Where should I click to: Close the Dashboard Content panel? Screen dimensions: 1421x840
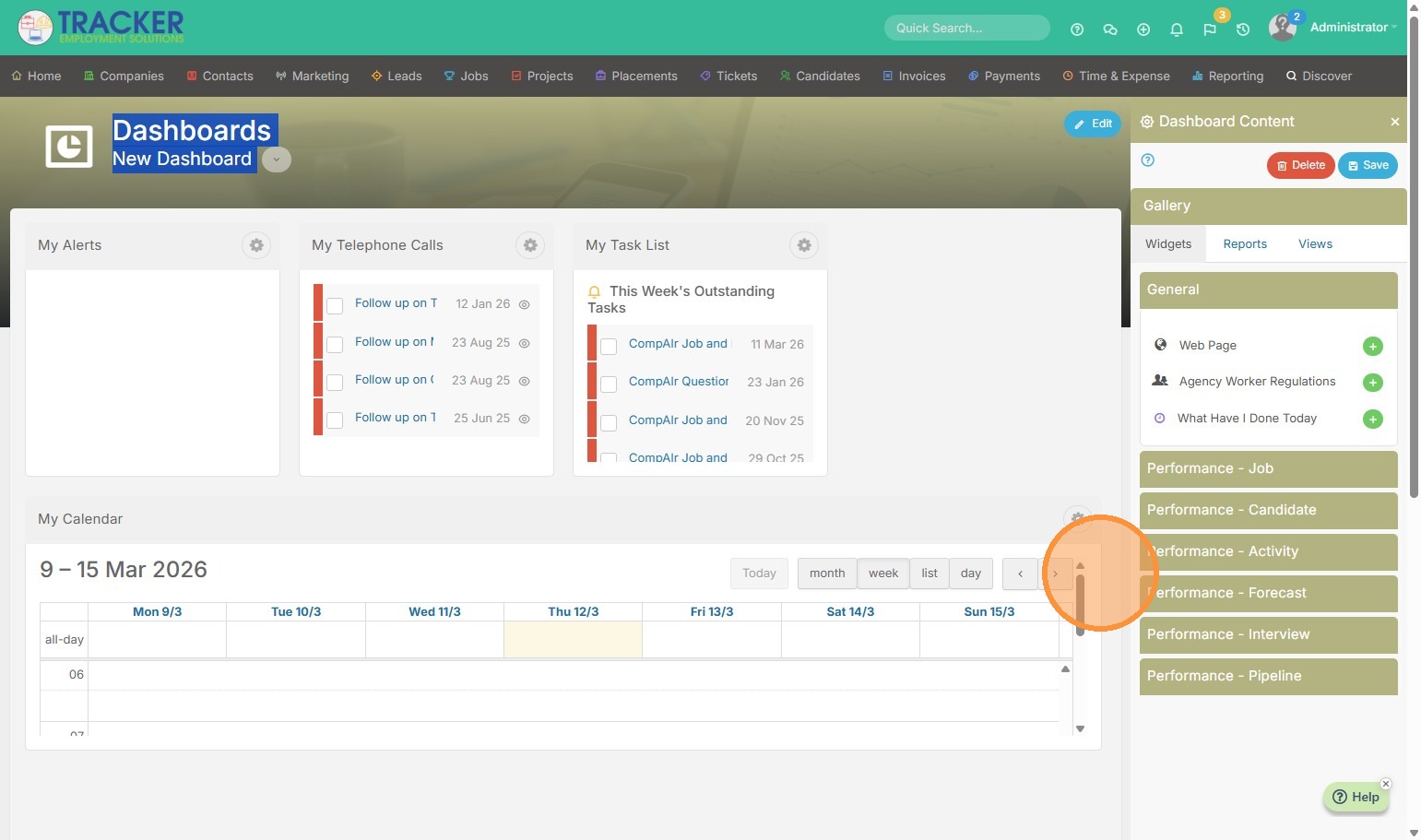[1395, 122]
